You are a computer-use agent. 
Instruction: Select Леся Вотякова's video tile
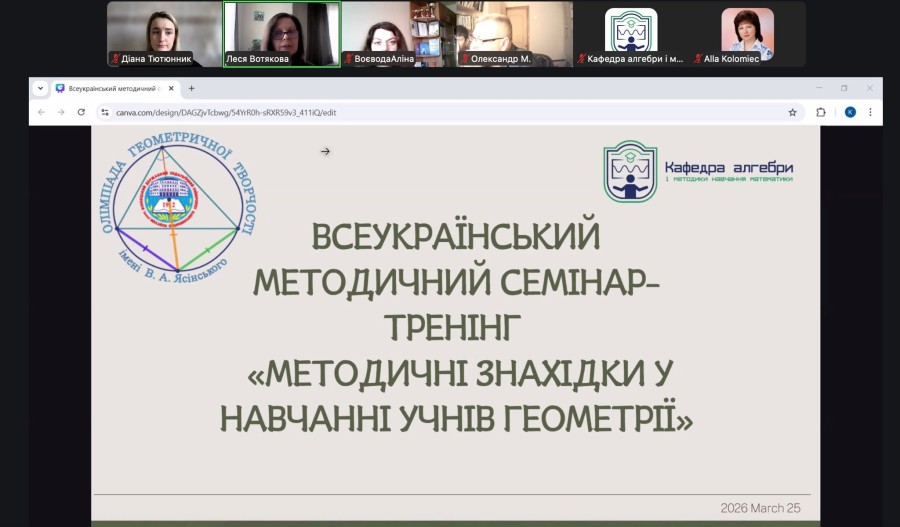point(282,34)
